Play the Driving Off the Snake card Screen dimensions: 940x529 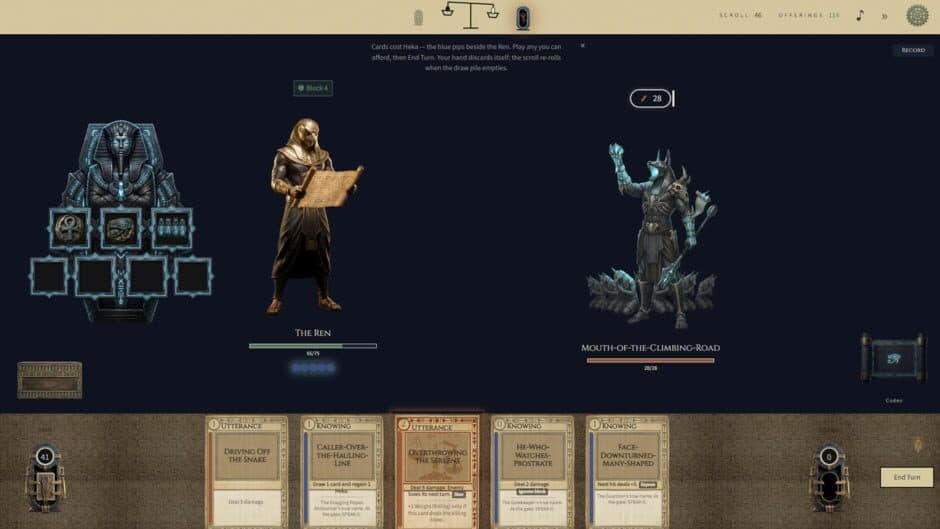pyautogui.click(x=246, y=472)
